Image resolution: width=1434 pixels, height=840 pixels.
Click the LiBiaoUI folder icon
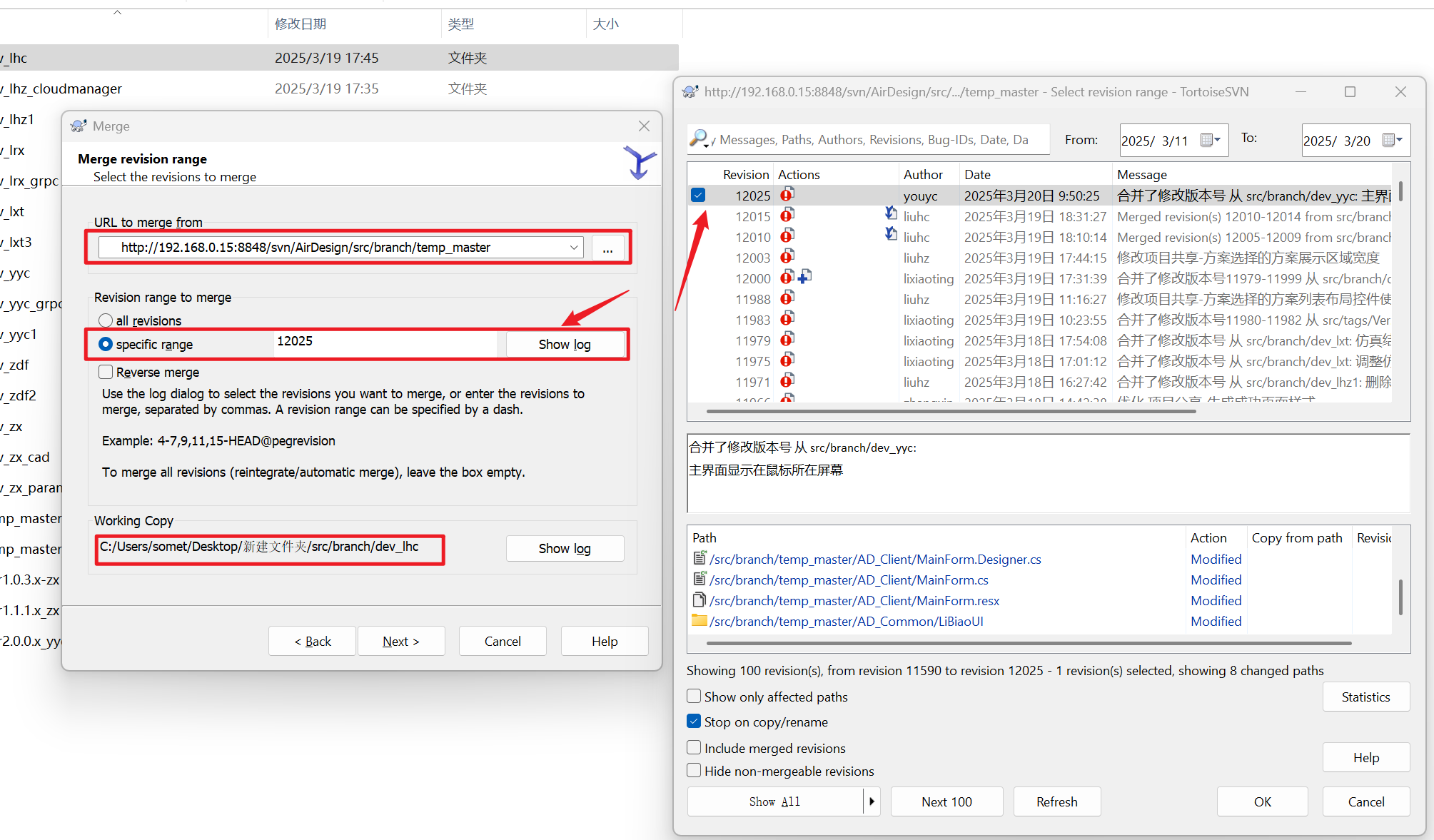coord(700,621)
